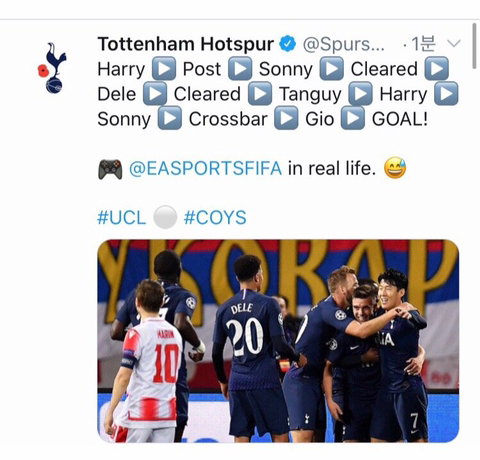
Task: Click the play emoji before GOAL!
Action: (353, 118)
